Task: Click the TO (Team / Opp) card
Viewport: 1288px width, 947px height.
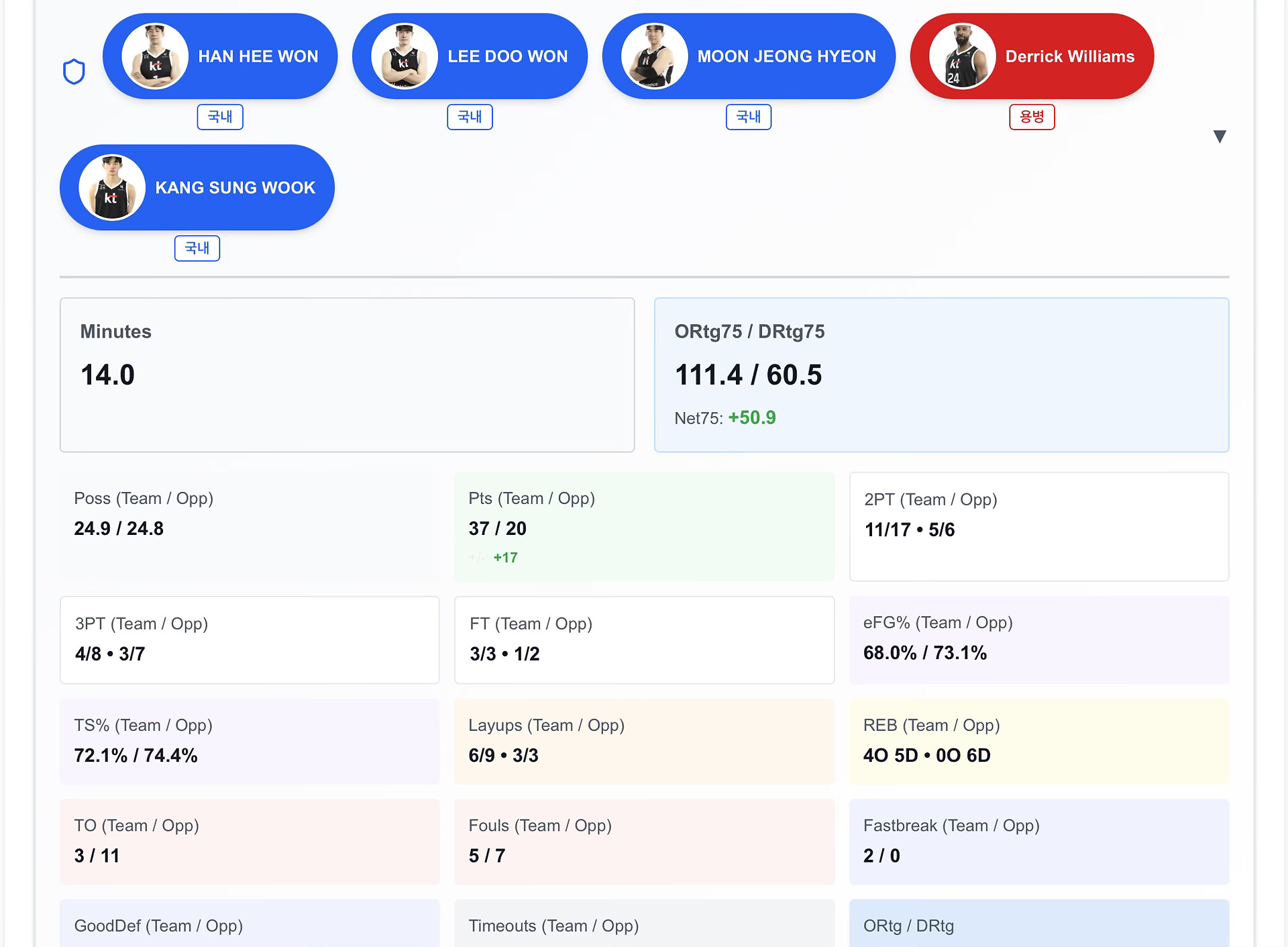Action: coord(250,841)
